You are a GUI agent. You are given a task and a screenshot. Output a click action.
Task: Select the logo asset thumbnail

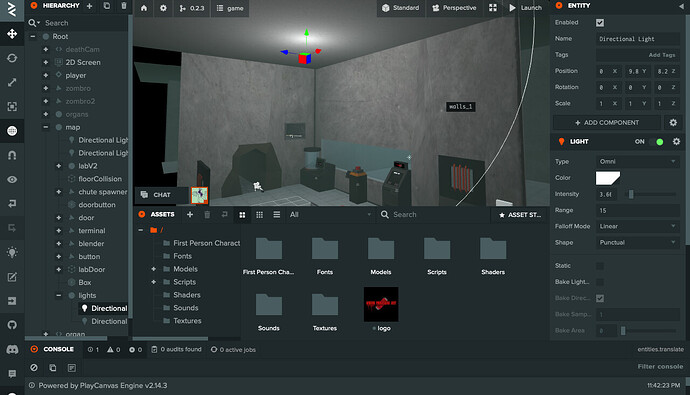[381, 304]
